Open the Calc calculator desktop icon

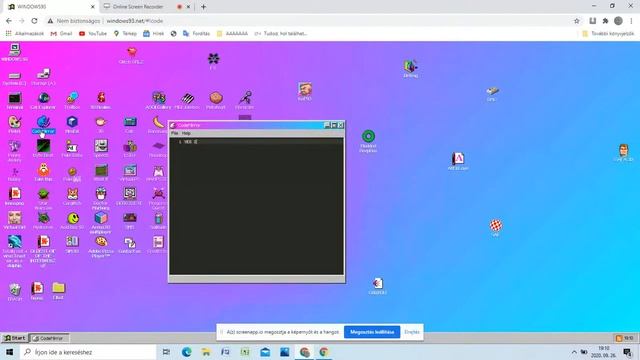pyautogui.click(x=130, y=124)
